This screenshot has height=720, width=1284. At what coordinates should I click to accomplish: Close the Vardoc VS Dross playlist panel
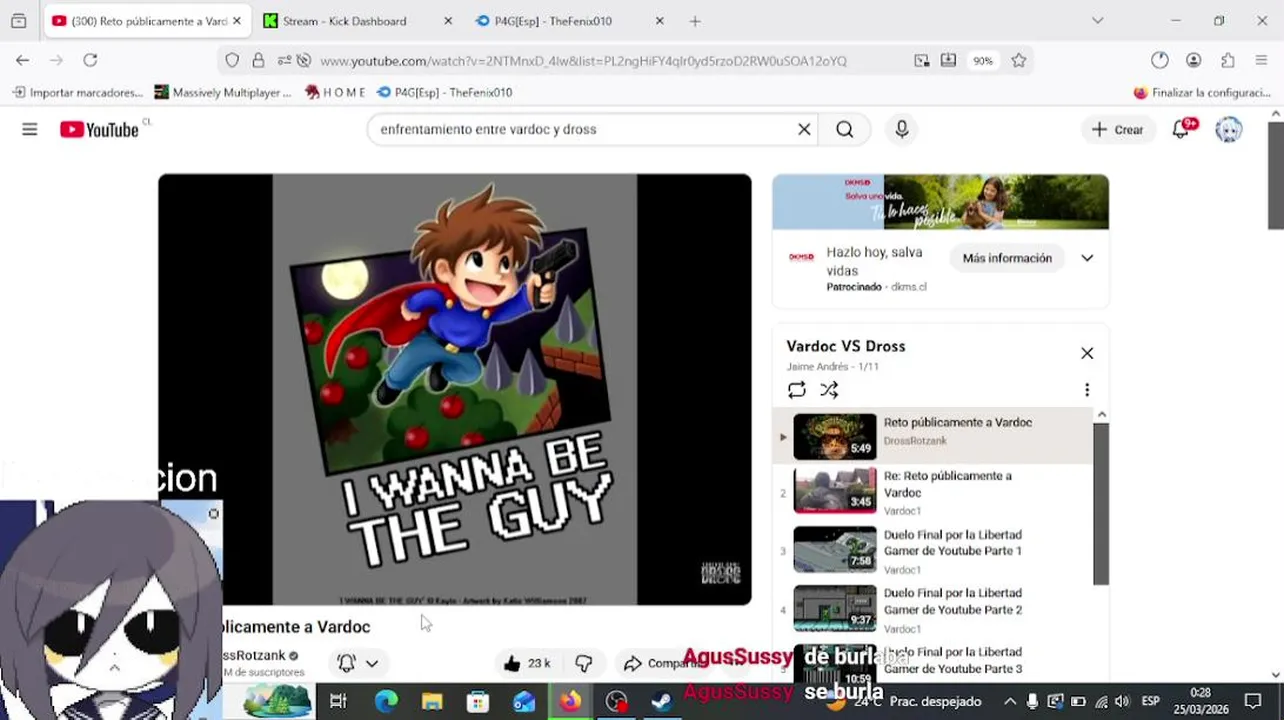[1087, 353]
